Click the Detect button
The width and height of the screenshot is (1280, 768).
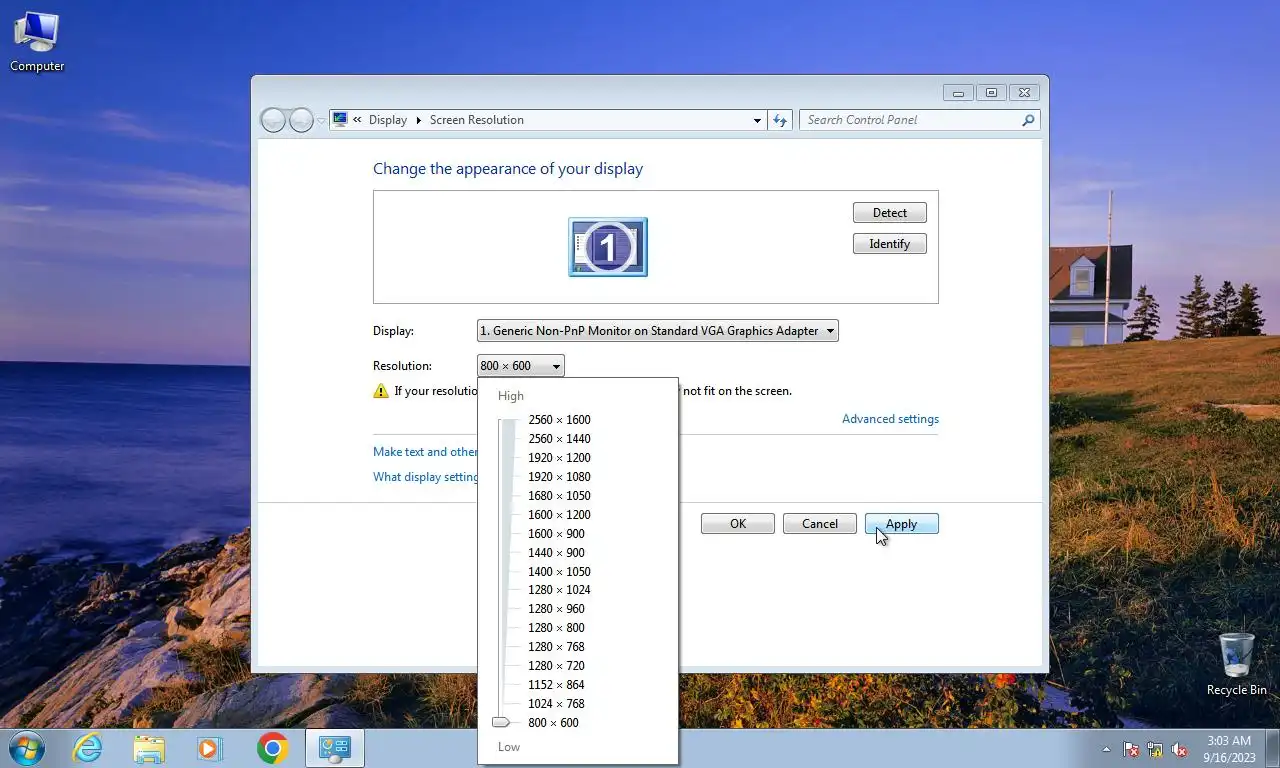889,213
